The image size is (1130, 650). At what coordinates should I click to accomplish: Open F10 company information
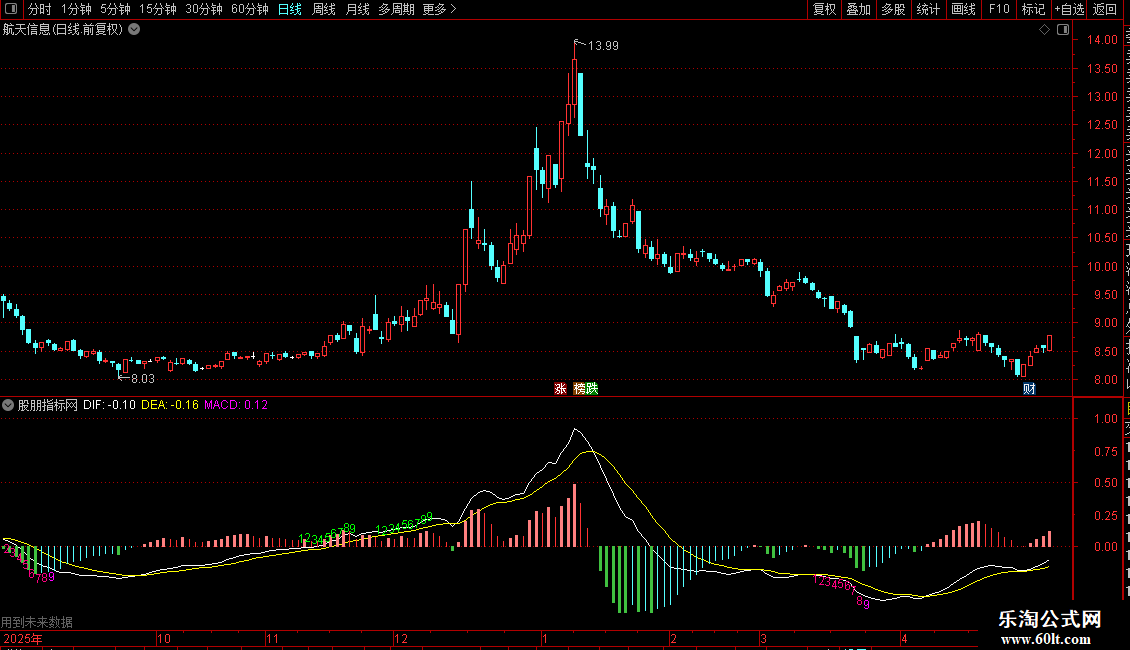point(999,9)
